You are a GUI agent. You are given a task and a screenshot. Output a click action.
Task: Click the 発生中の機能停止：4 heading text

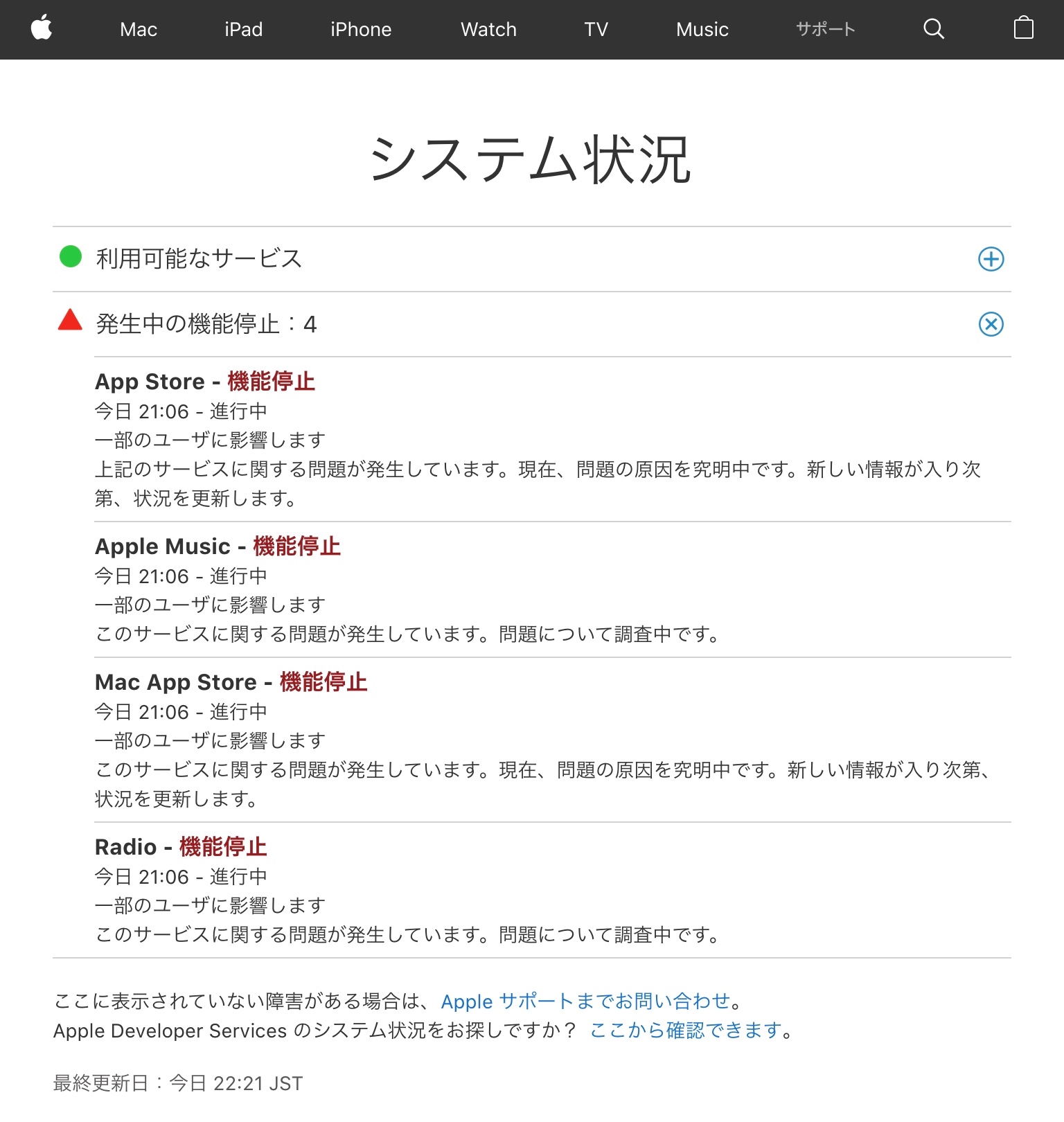[x=206, y=324]
